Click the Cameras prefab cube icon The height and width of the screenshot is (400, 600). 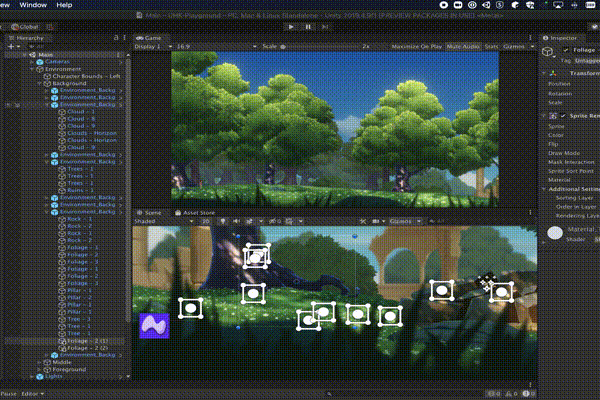pos(40,62)
